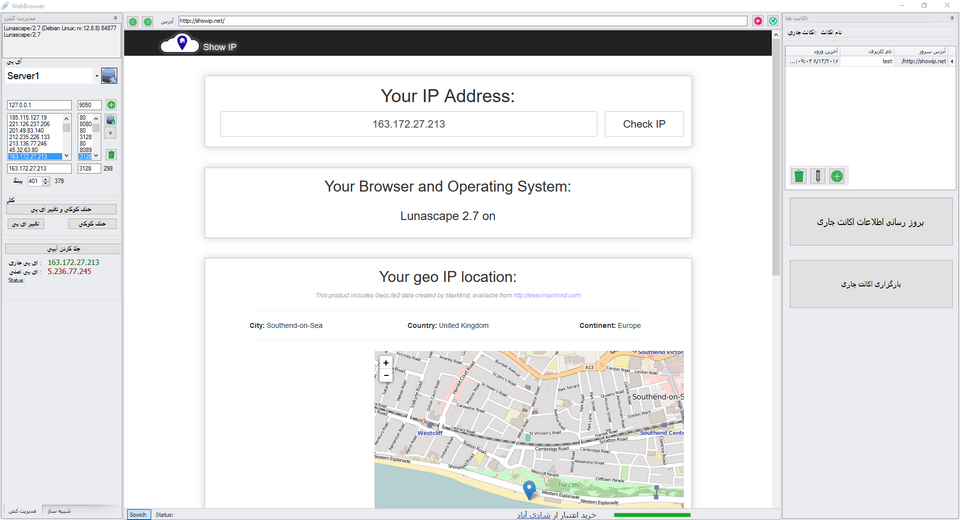Click the Show IP cloud logo
Screen dimensions: 960x520
pyautogui.click(x=180, y=43)
